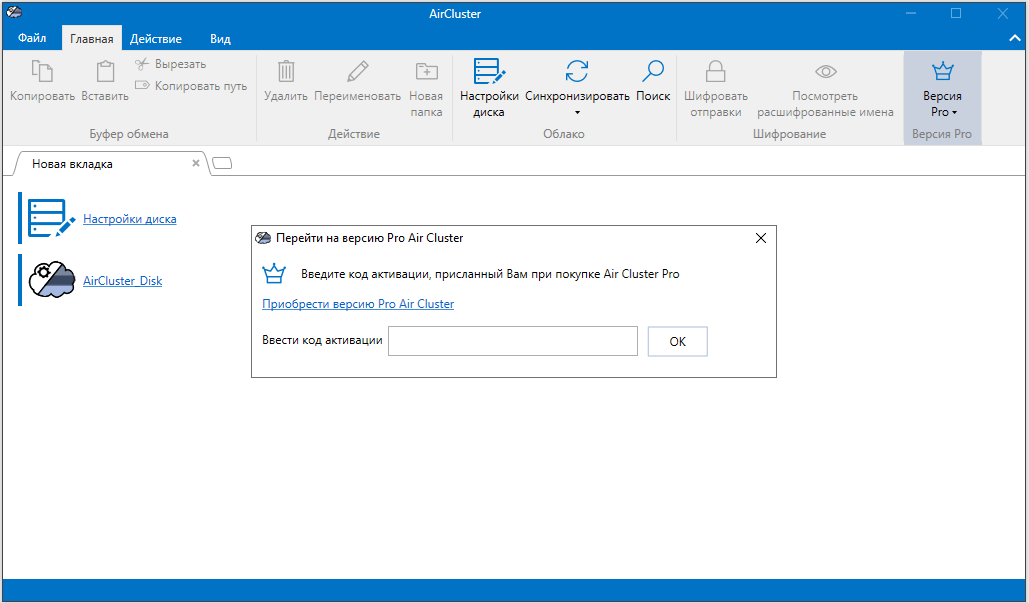Click the activation code input field
The width and height of the screenshot is (1029, 603).
coord(512,341)
